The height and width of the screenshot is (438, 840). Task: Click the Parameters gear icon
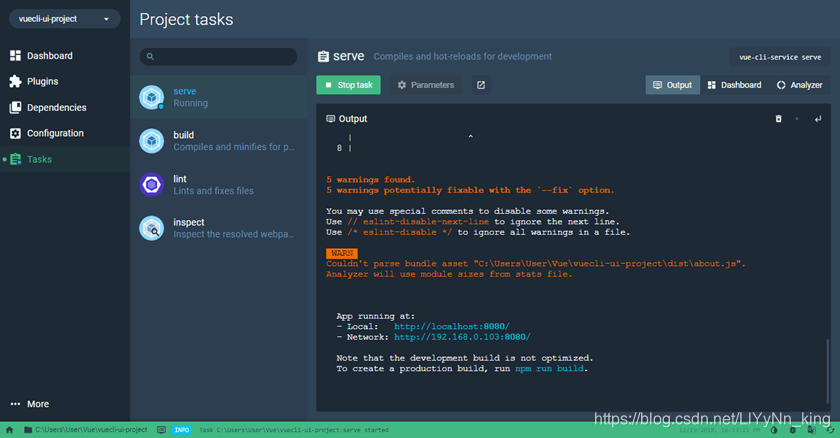click(x=402, y=85)
